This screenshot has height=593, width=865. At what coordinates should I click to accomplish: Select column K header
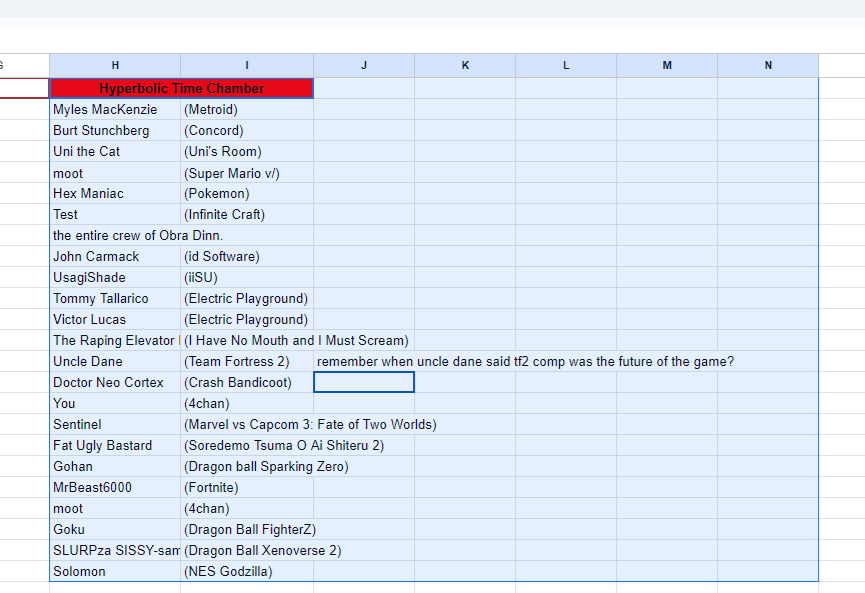[465, 66]
